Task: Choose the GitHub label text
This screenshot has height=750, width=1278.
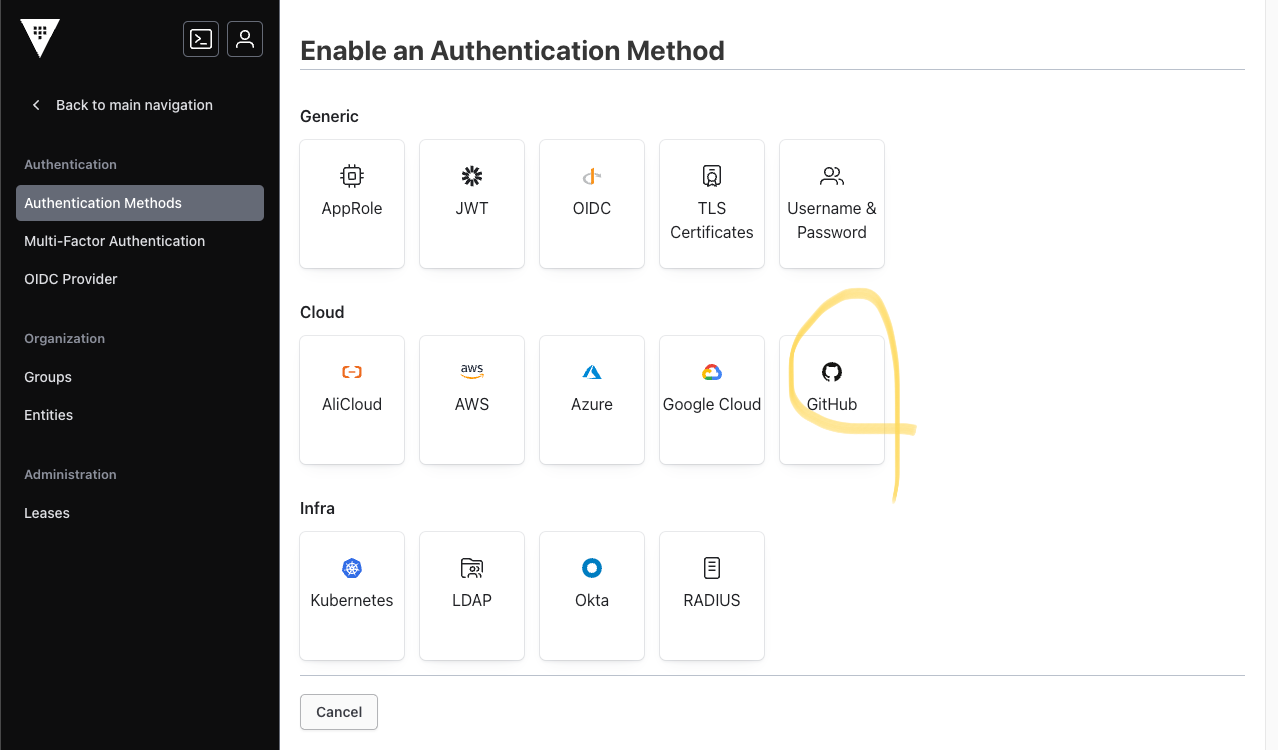Action: pos(832,405)
